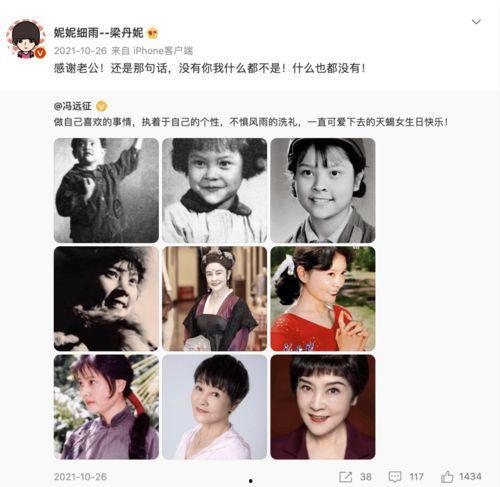The height and width of the screenshot is (487, 500).
Task: Open the ancient costume photo thumbnail
Action: 214,299
